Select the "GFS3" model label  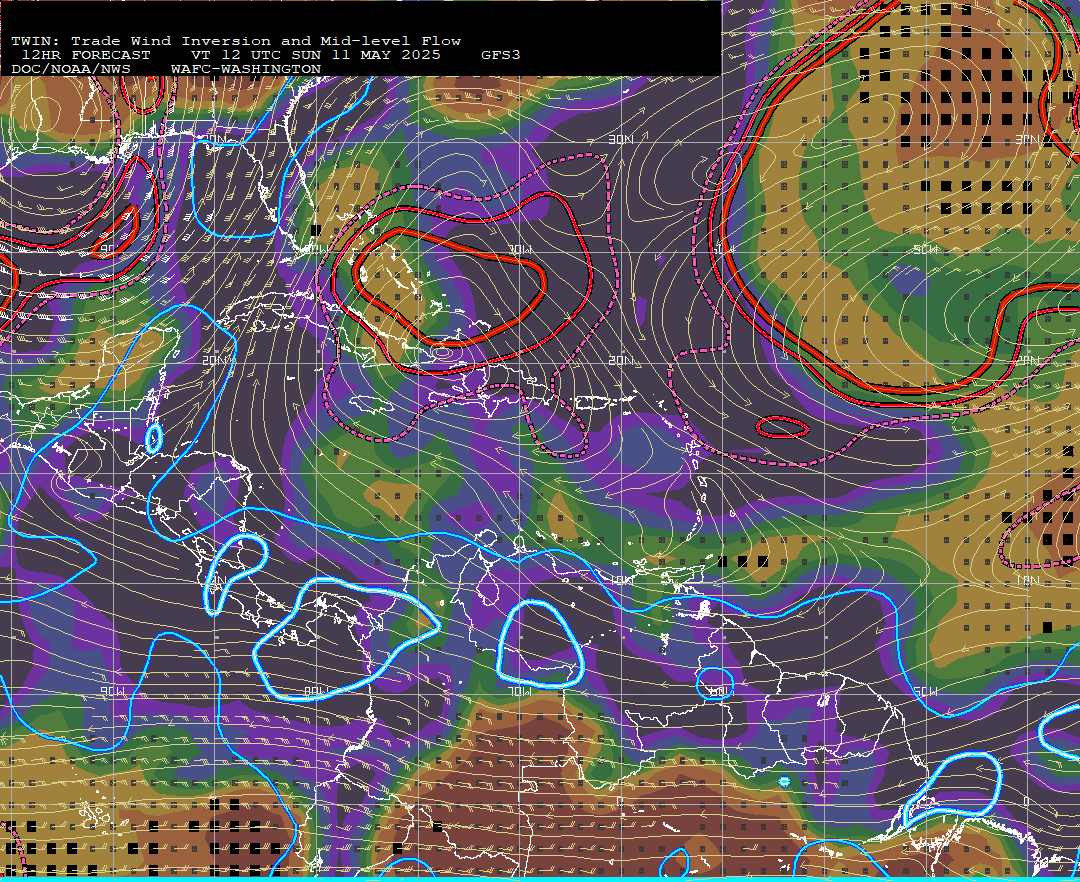coord(501,55)
